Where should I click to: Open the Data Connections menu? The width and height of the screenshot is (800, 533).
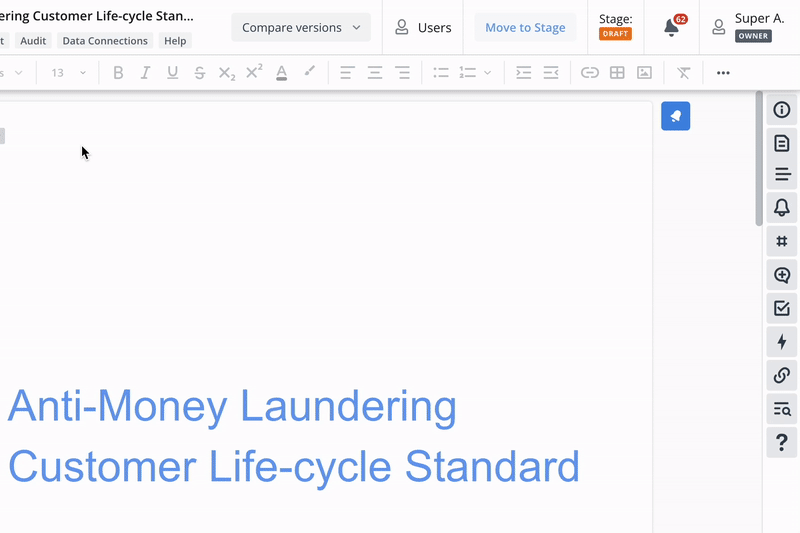coord(105,41)
